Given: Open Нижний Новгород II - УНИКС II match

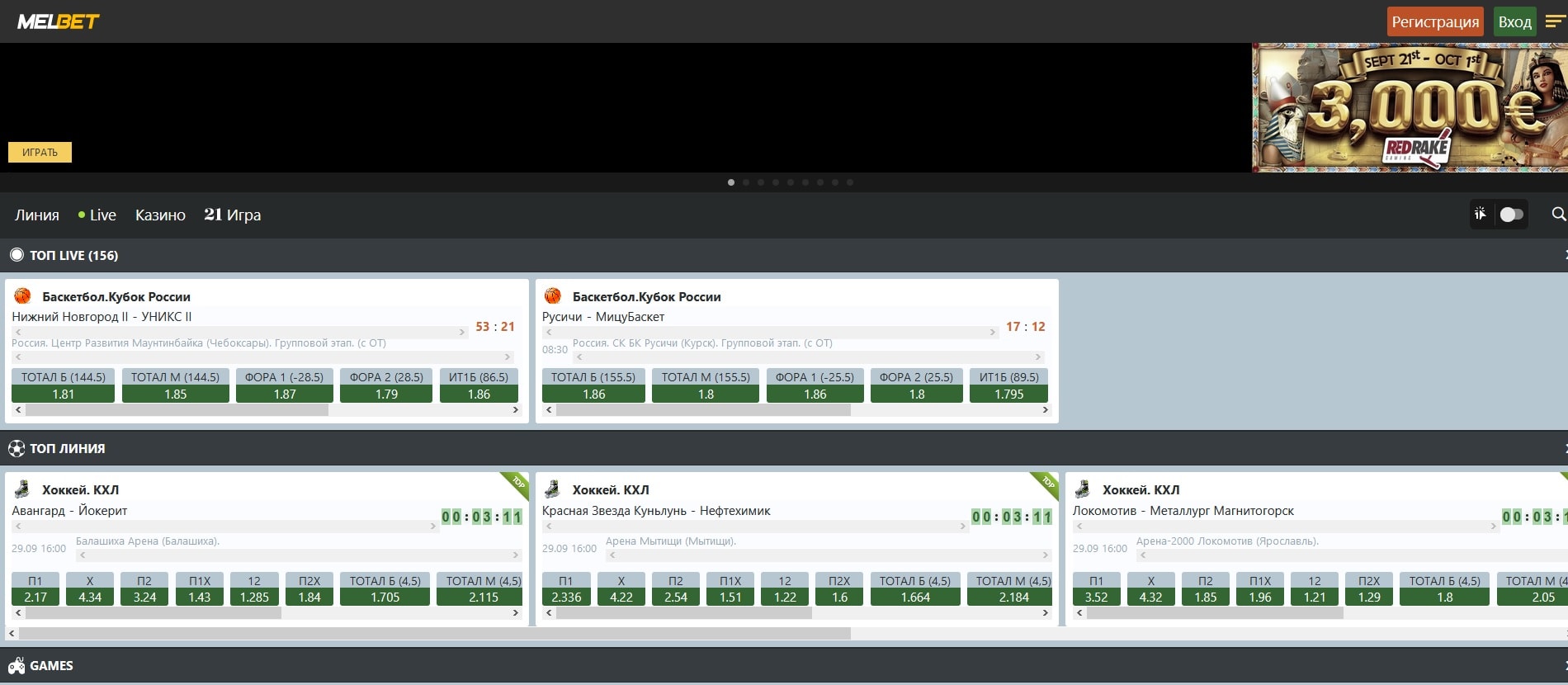Looking at the screenshot, I should pyautogui.click(x=102, y=317).
